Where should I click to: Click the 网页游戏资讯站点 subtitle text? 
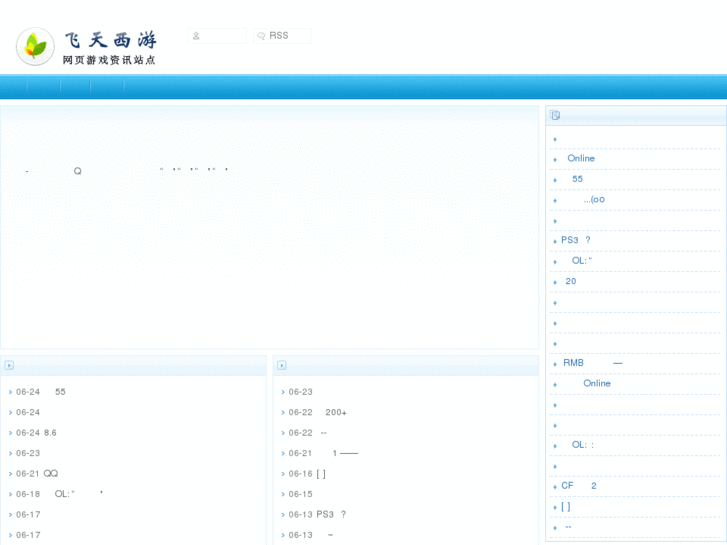(x=109, y=60)
